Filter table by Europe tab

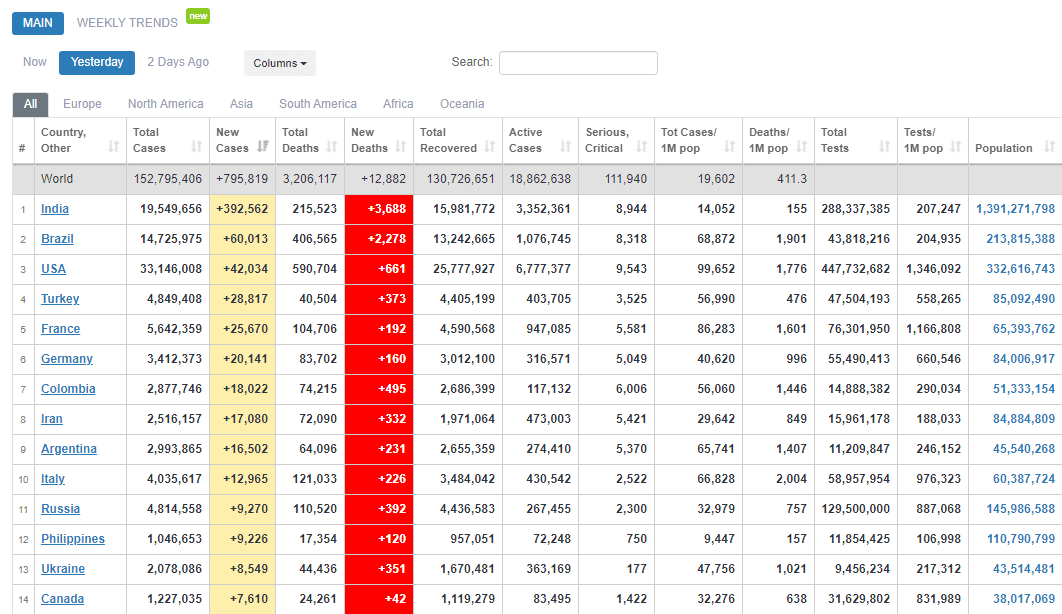point(82,104)
